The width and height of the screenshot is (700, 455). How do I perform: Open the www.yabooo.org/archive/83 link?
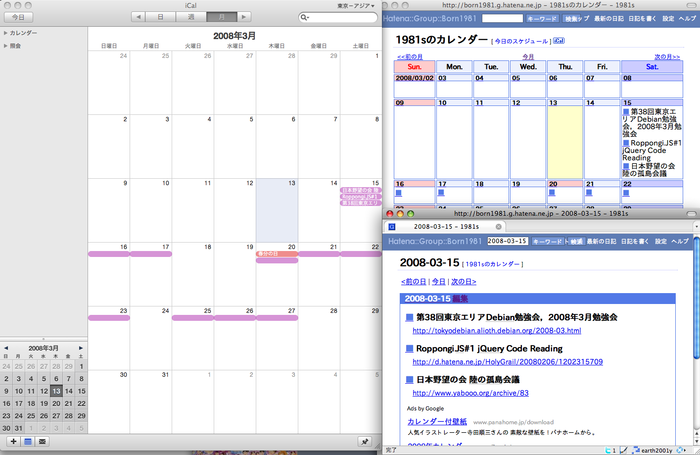[471, 393]
